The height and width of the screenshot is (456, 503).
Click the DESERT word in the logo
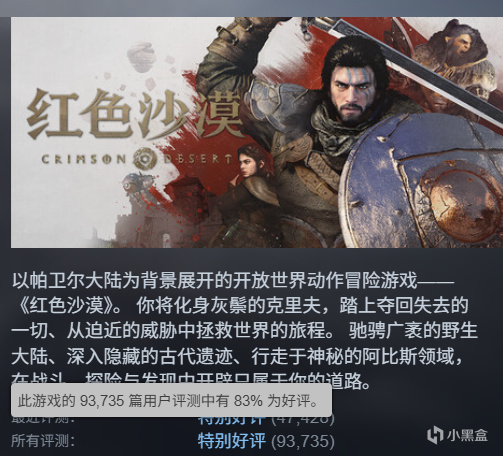[197, 159]
